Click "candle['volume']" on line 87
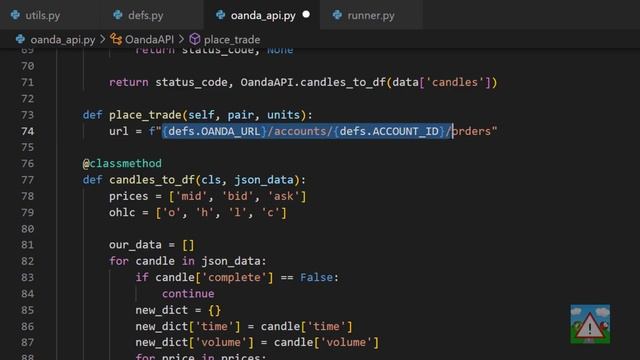 tap(326, 342)
